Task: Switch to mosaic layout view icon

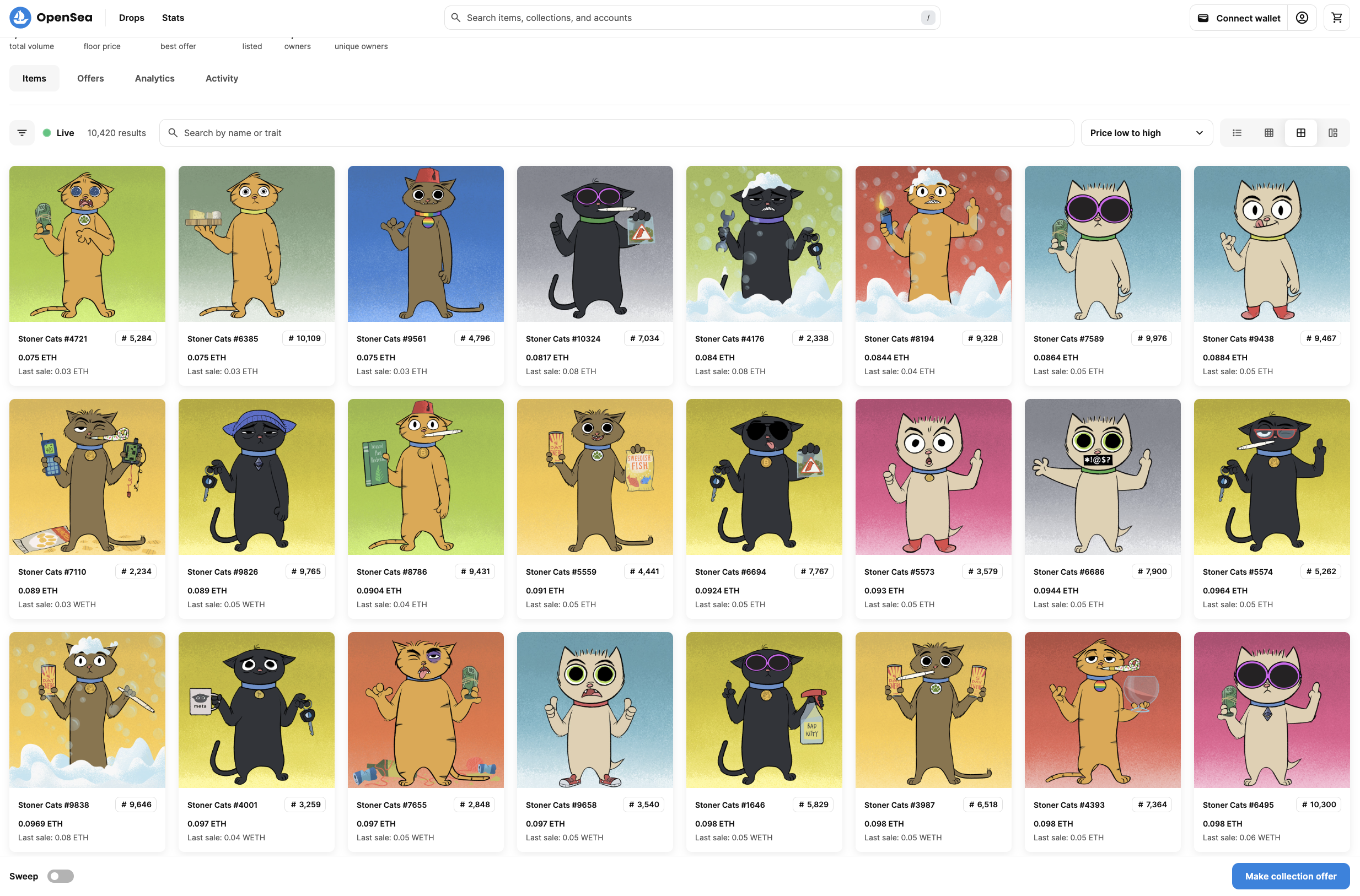Action: pos(1332,133)
